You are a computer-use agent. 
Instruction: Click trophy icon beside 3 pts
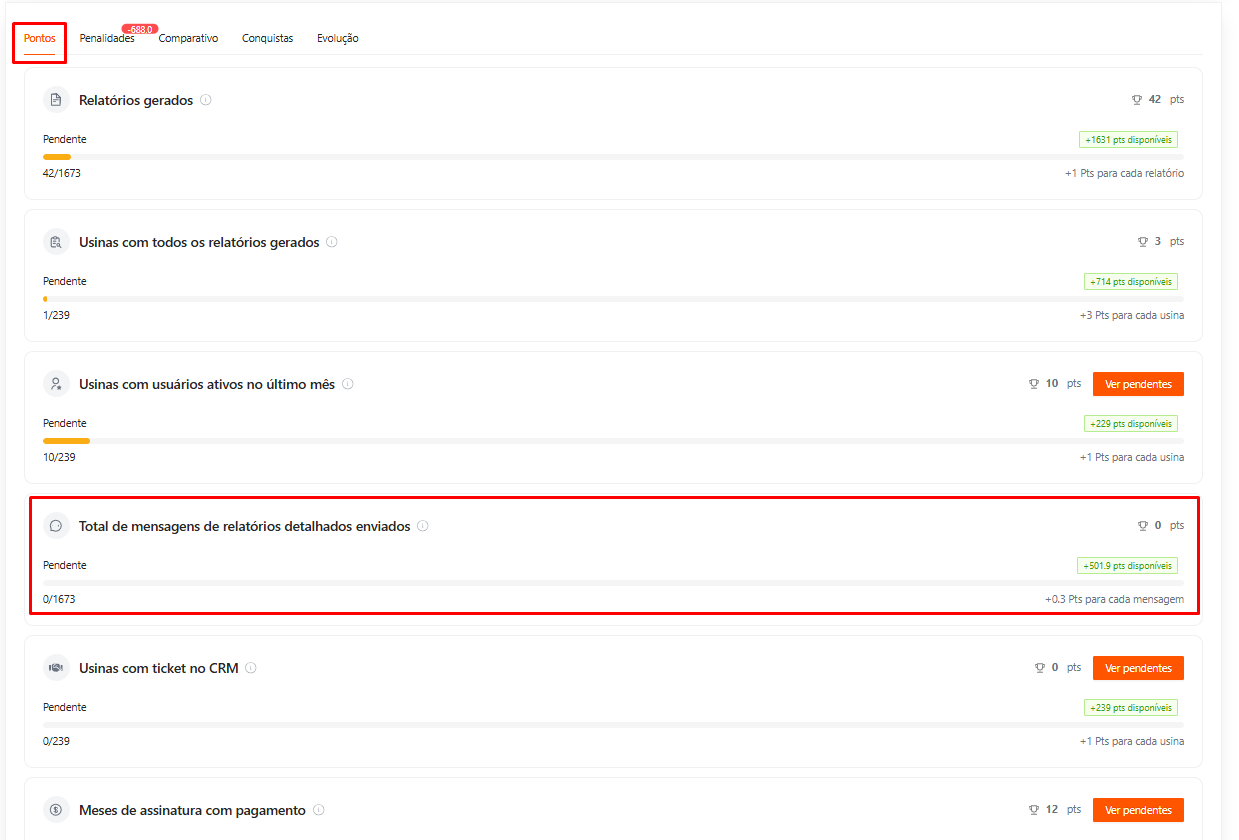tap(1143, 242)
